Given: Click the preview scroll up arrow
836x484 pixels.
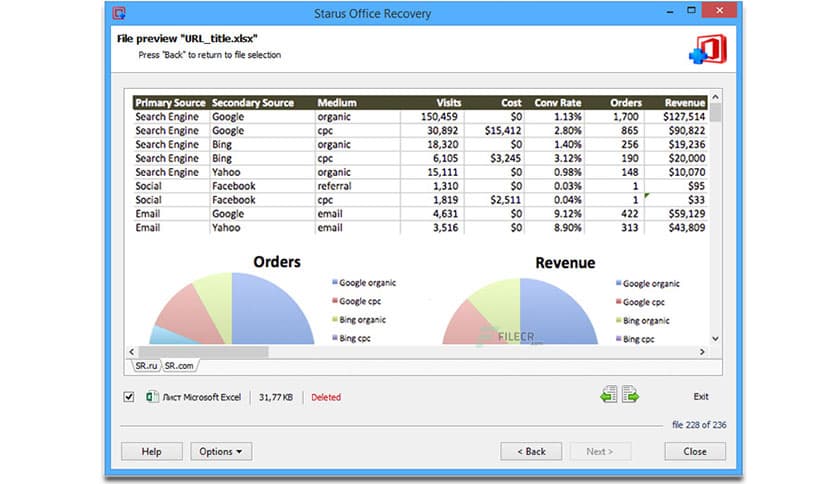Looking at the screenshot, I should pyautogui.click(x=716, y=97).
